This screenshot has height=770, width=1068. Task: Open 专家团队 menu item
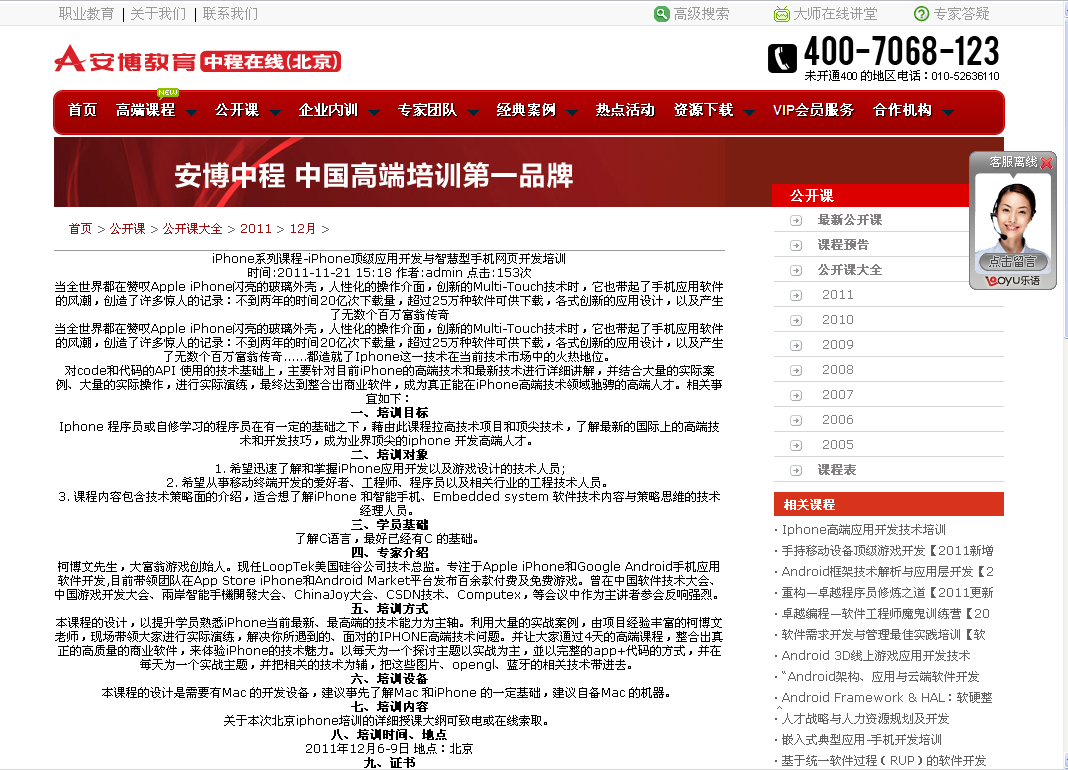click(x=428, y=110)
